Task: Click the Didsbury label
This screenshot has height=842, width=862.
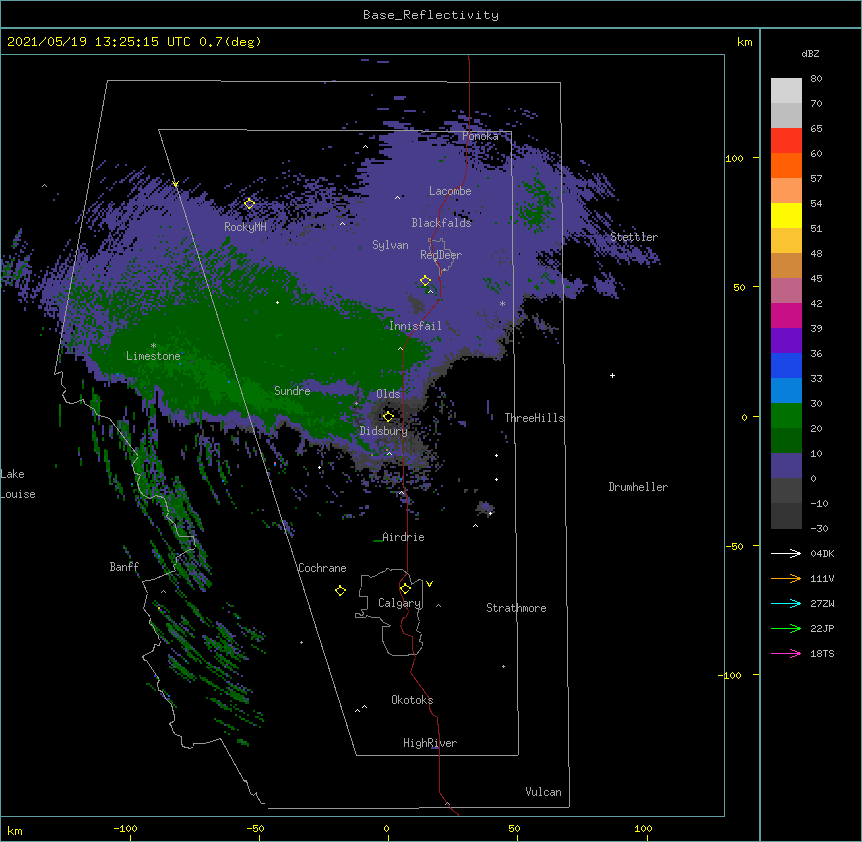Action: point(384,431)
